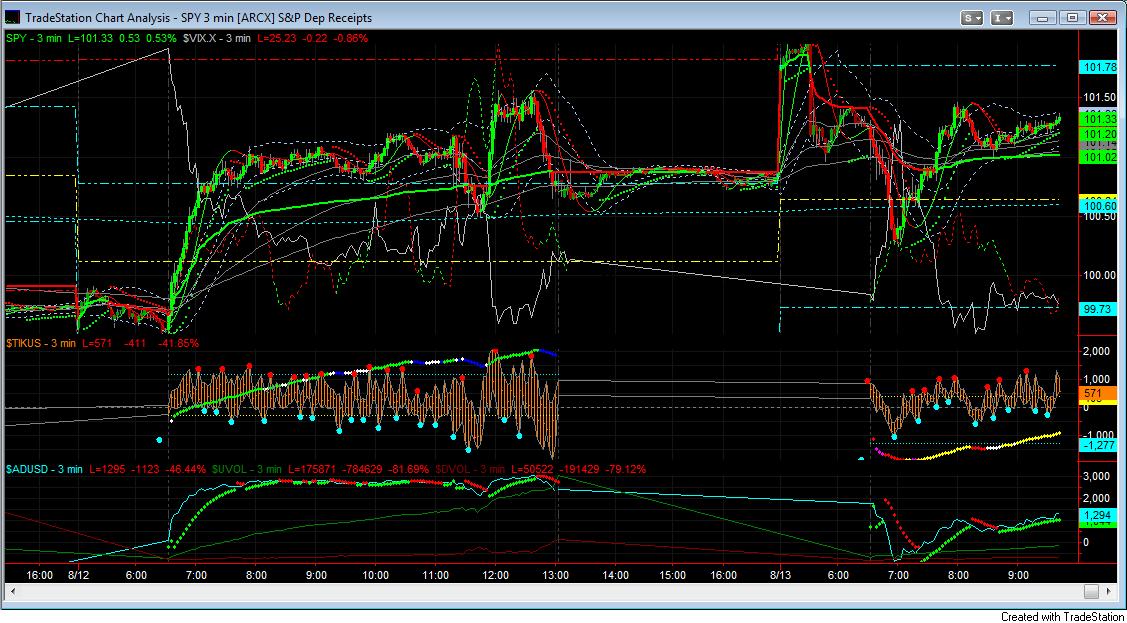1127x623 pixels.
Task: Click the green 101.33 last price marker
Action: pos(1099,118)
